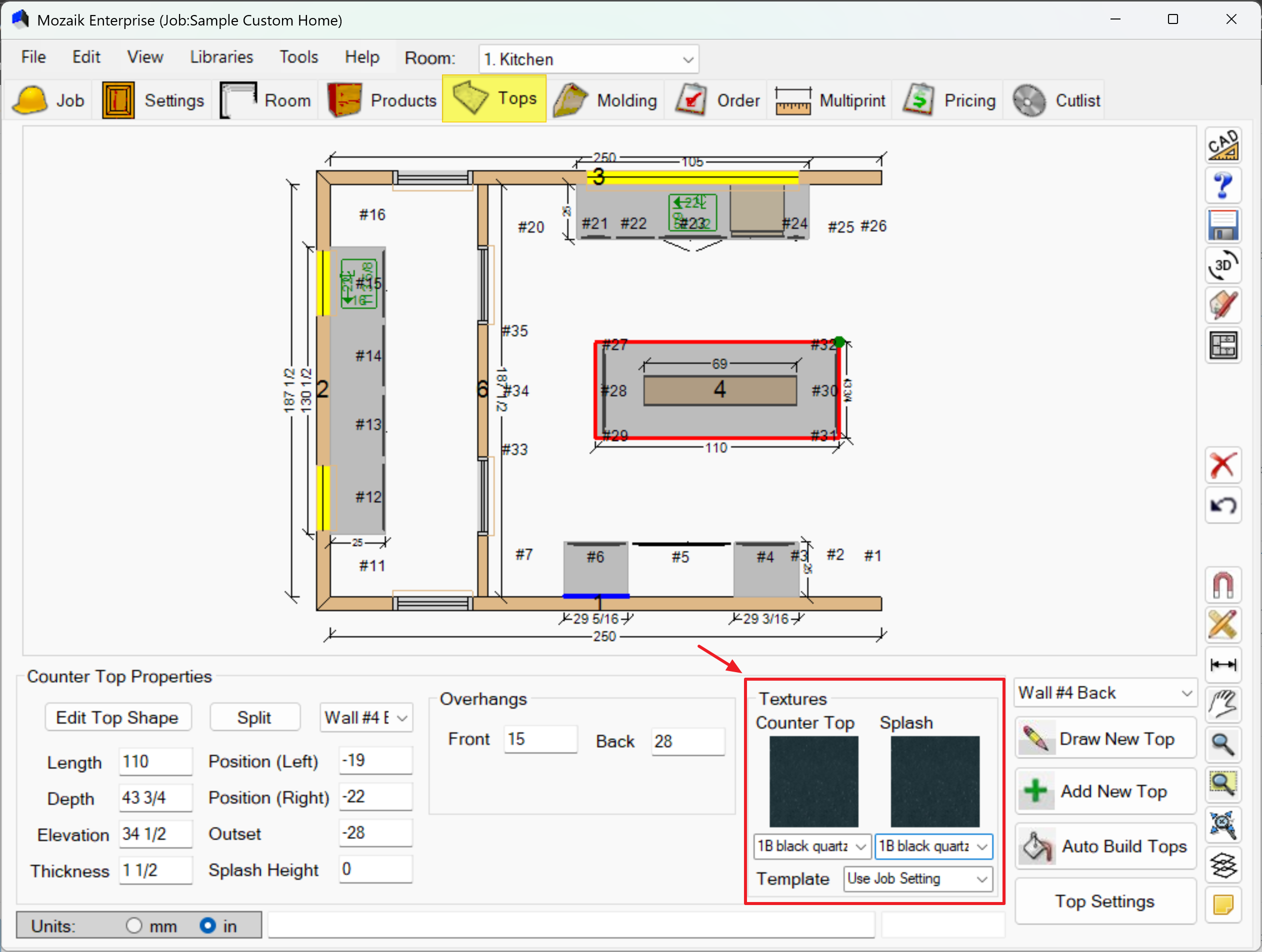Select the hand pan tool icon

(1222, 705)
